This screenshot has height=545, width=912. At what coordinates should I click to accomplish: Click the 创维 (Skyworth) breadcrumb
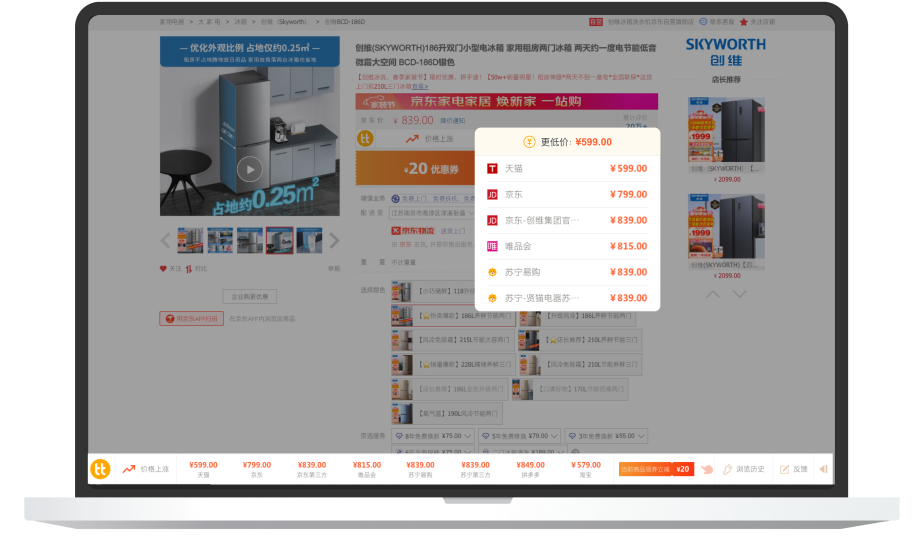284,22
